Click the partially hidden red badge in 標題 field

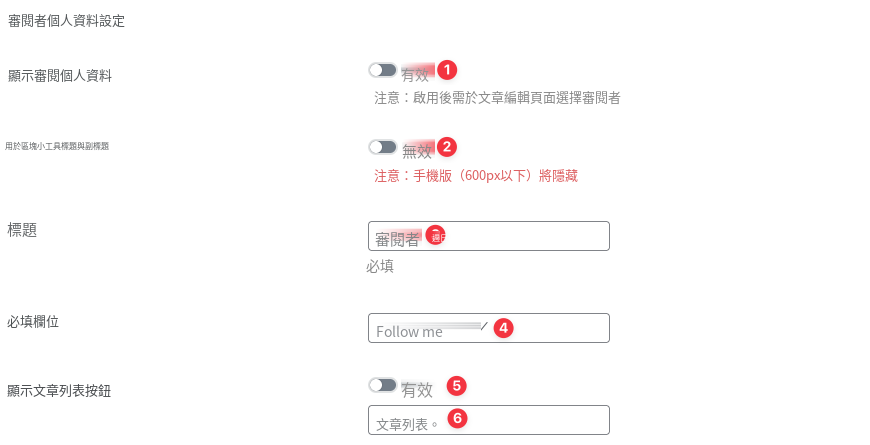(436, 236)
